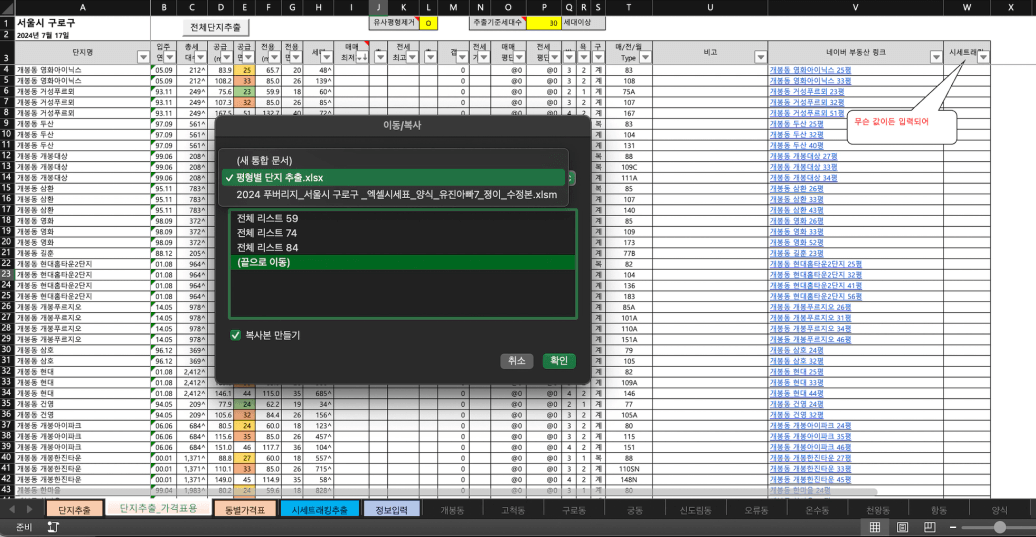Image resolution: width=1036 pixels, height=537 pixels.
Task: Click the 확인 button in the dialog
Action: [559, 361]
